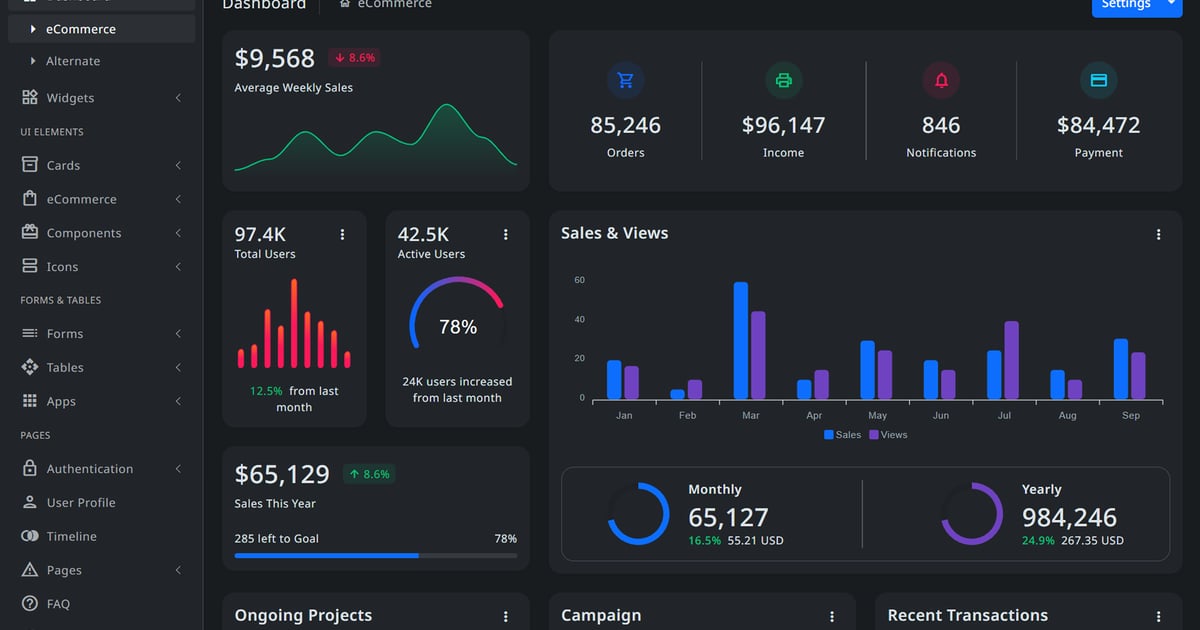Click the eCommerce shopping bag icon
This screenshot has height=630, width=1200.
(29, 199)
